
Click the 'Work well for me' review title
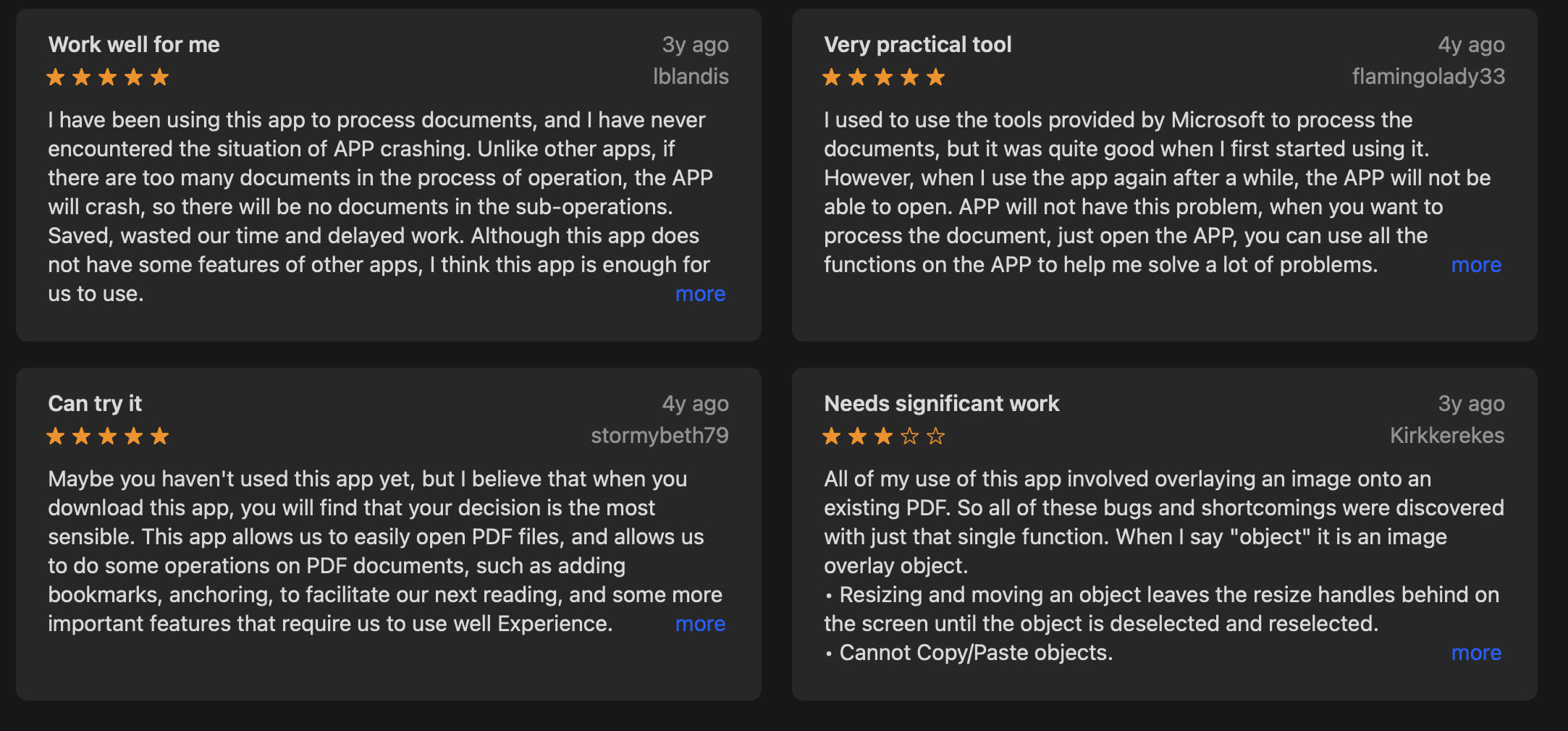134,45
